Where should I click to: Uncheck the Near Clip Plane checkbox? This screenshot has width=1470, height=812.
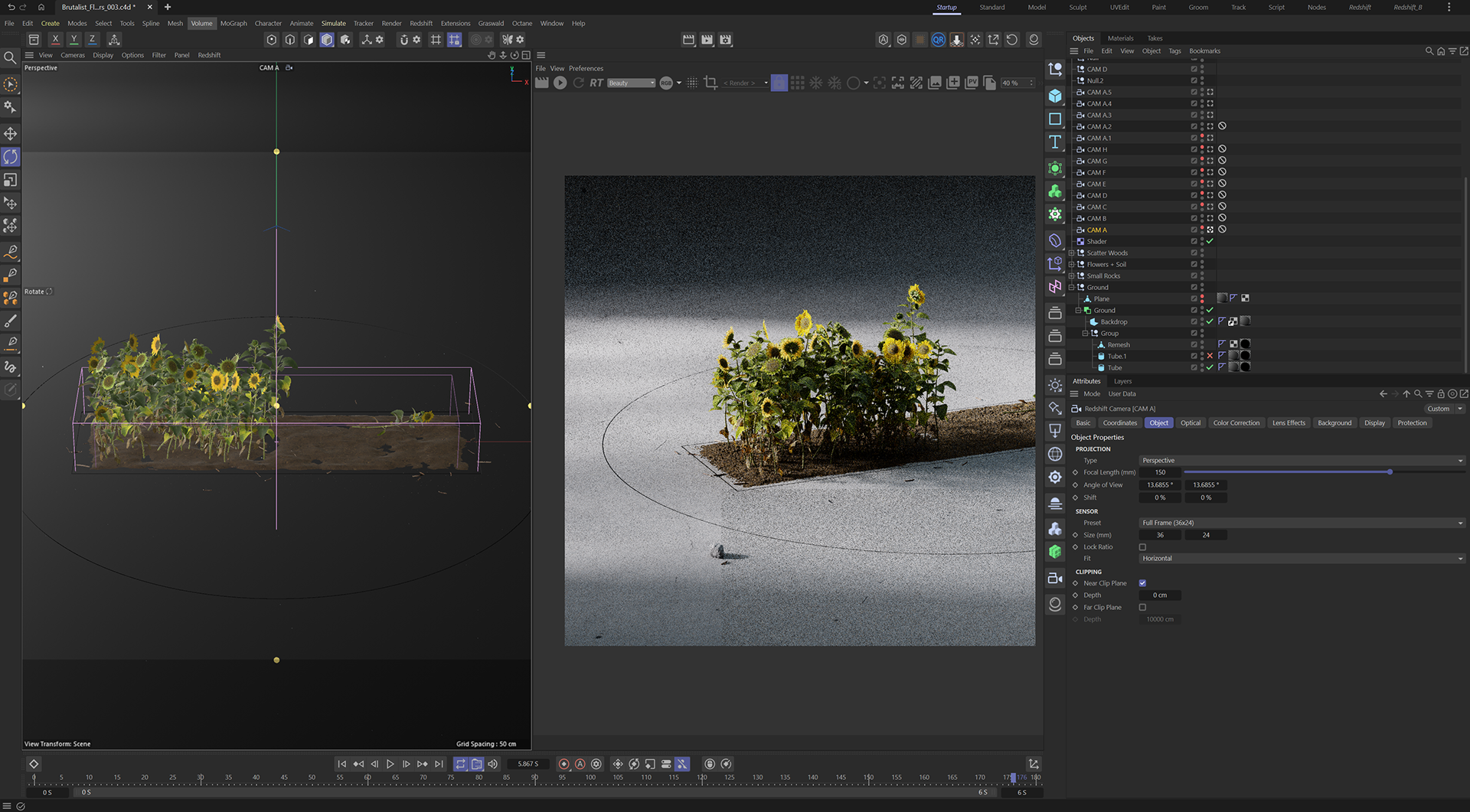tap(1142, 583)
